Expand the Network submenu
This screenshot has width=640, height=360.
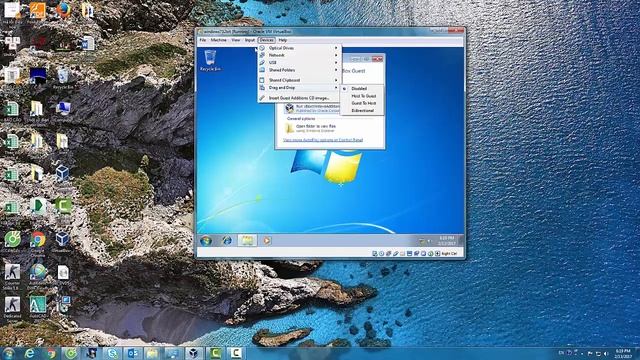click(x=299, y=55)
